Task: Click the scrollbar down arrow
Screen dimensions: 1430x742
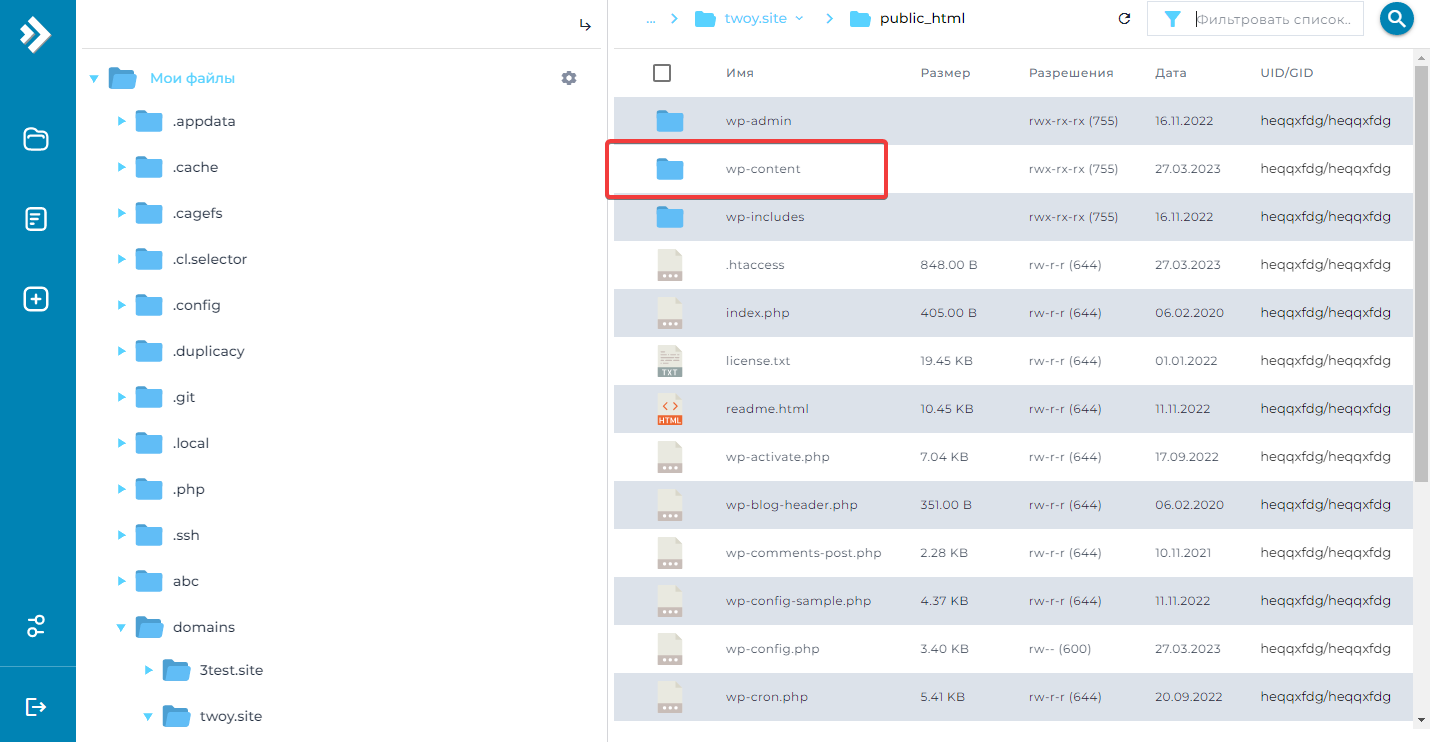Action: click(x=1421, y=718)
